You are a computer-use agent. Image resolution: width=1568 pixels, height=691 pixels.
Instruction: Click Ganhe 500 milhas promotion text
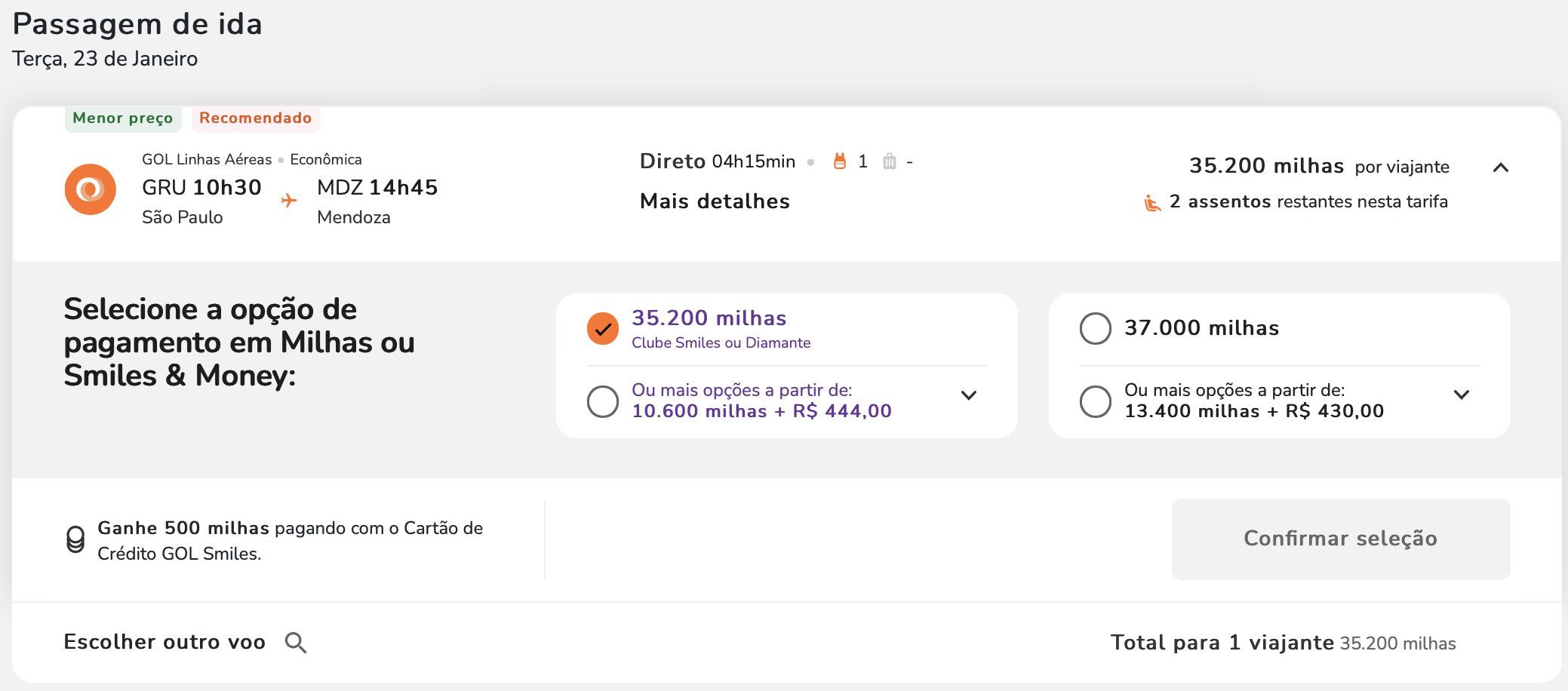[x=291, y=541]
